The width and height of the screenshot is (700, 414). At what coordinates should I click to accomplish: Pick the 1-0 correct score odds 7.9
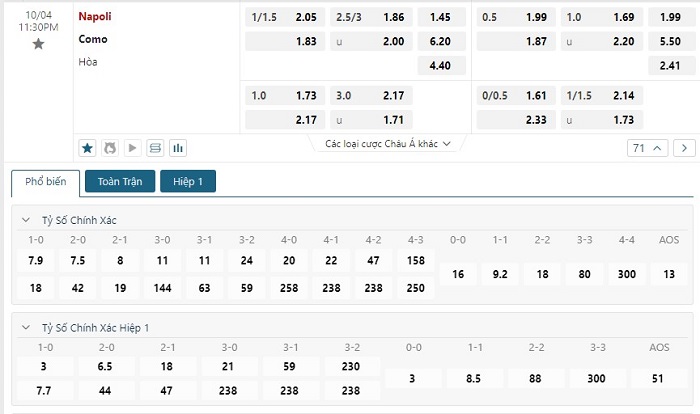coord(36,261)
